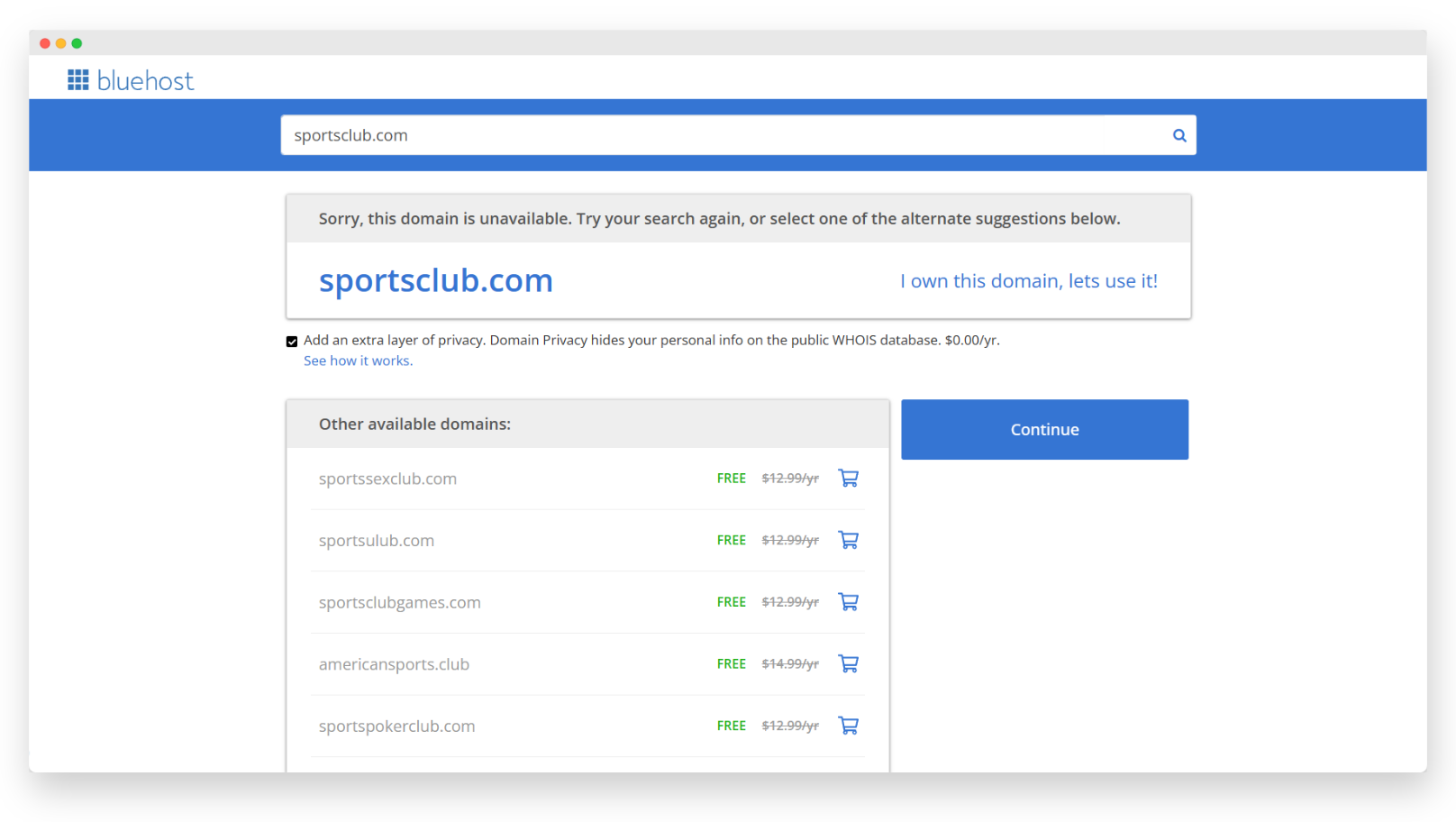Click the yellow window minimize dot

[x=60, y=43]
